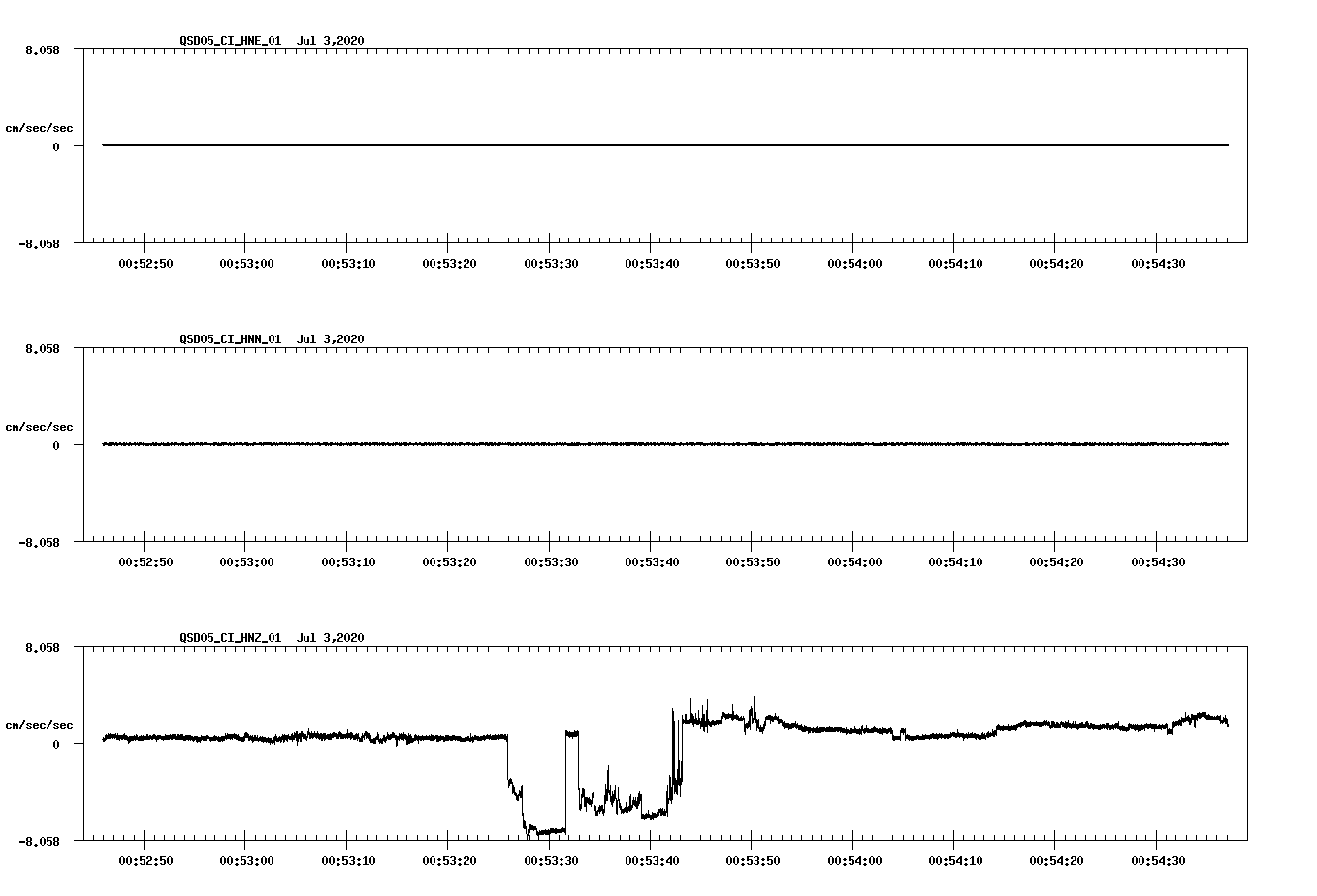
Task: Click the -8.058 lower limit of HNN plot
Action: pos(39,542)
